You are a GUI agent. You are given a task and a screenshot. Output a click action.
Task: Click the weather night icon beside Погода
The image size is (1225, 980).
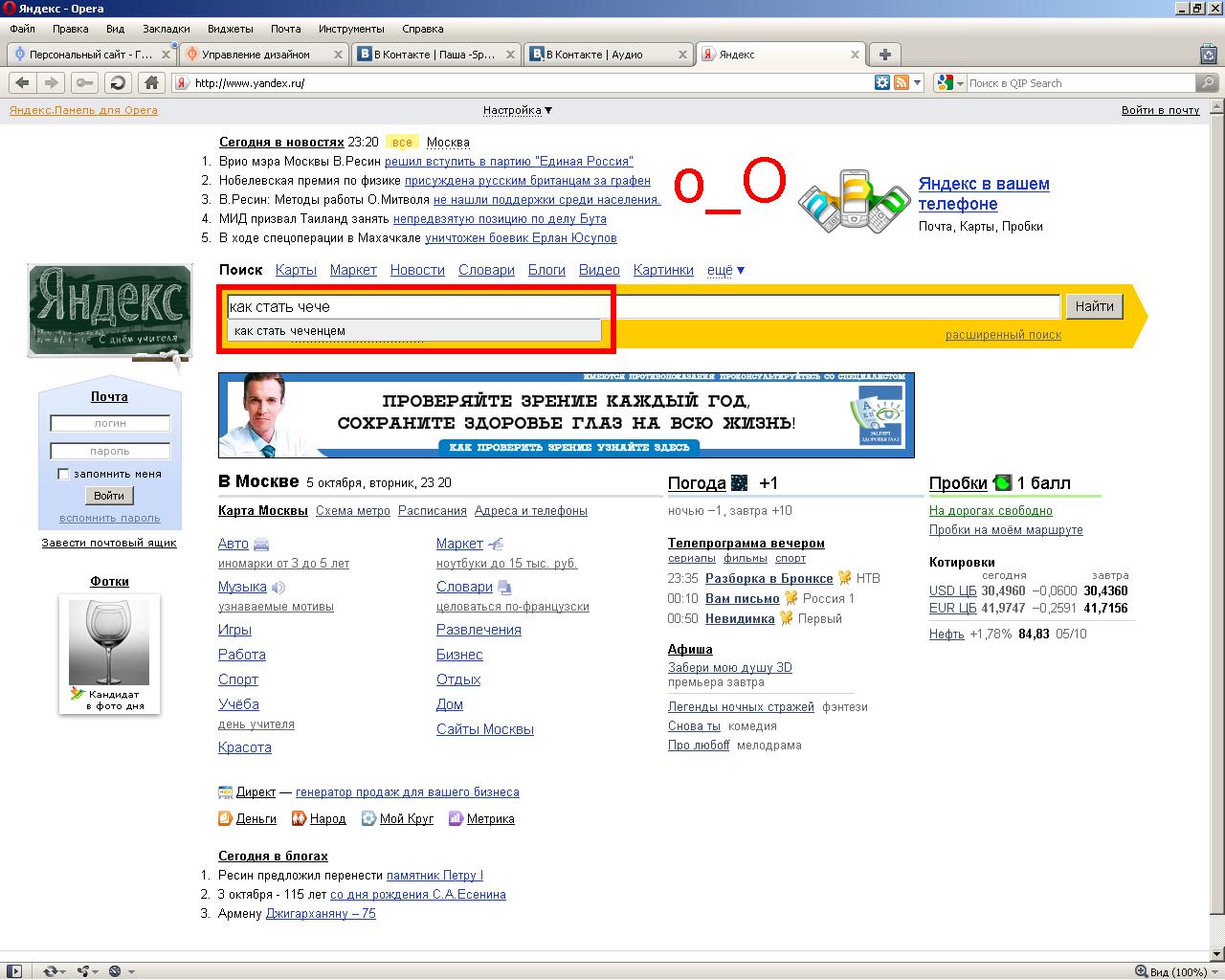739,482
